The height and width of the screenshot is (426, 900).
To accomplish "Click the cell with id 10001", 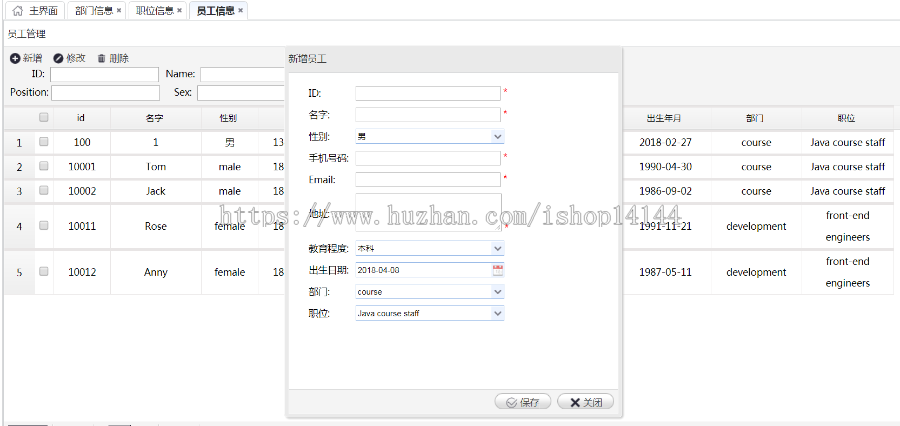I will (x=82, y=167).
